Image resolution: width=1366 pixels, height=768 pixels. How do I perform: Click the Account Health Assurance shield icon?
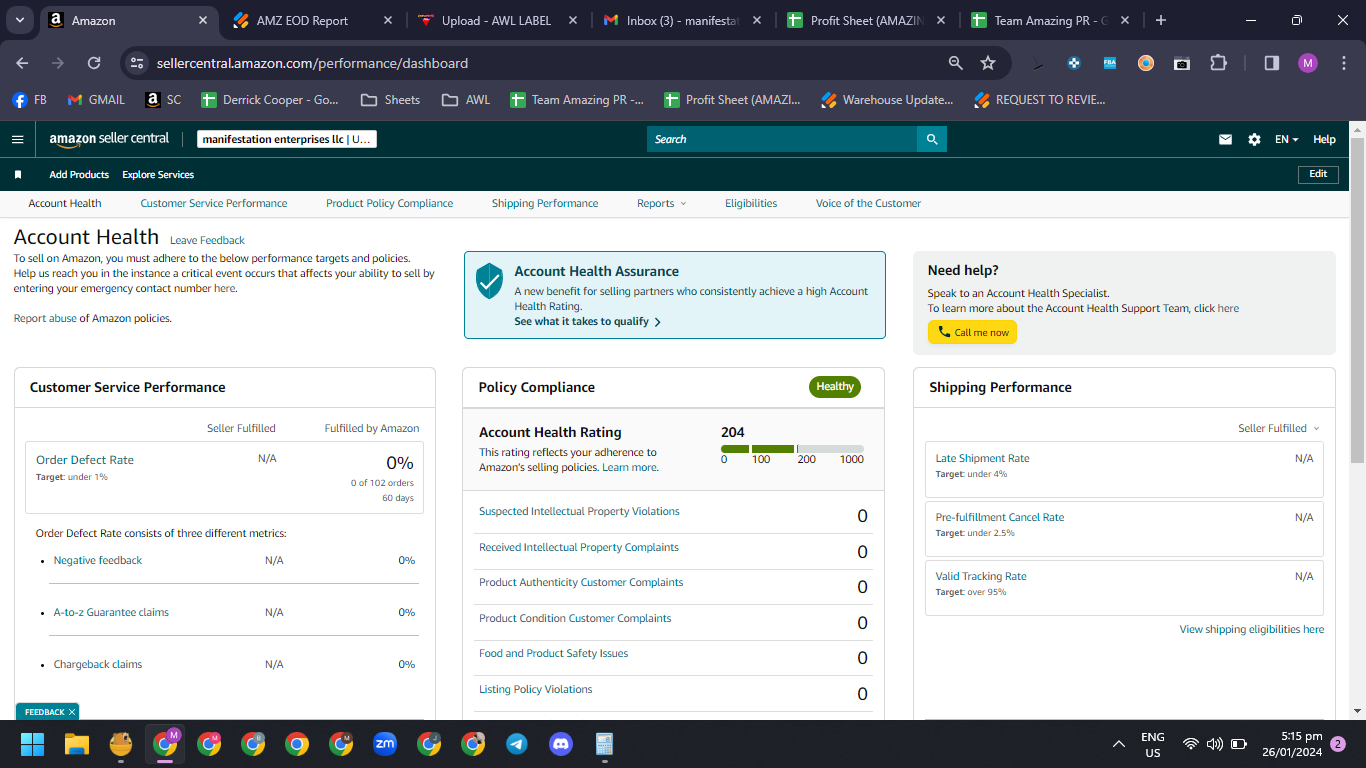point(489,281)
